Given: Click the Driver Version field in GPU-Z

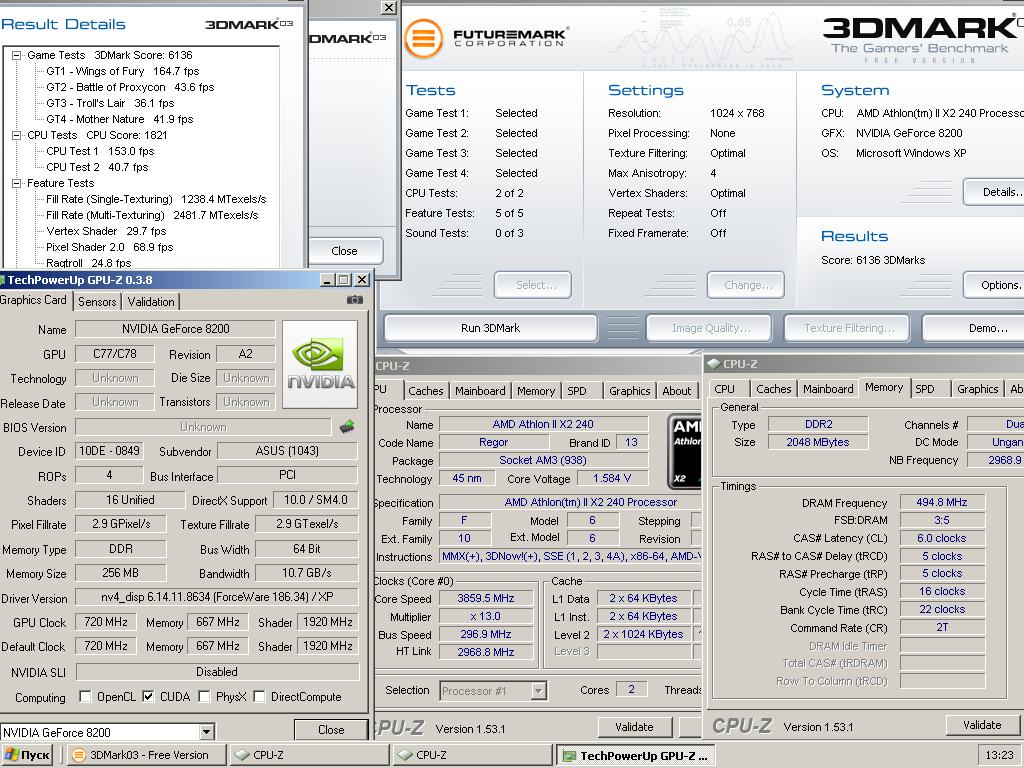Looking at the screenshot, I should tap(217, 596).
